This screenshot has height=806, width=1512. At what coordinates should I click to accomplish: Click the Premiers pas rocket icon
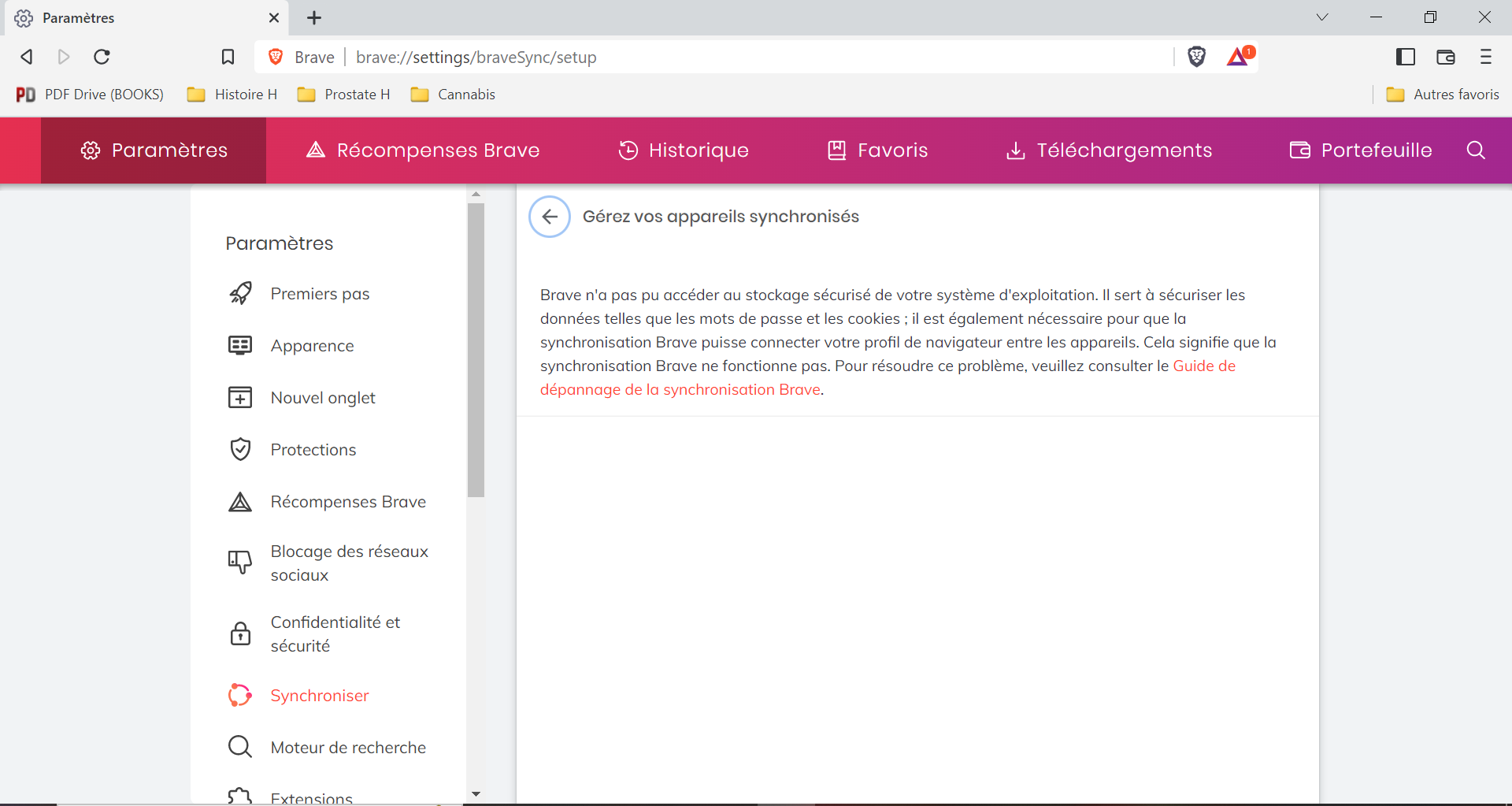[x=240, y=294]
